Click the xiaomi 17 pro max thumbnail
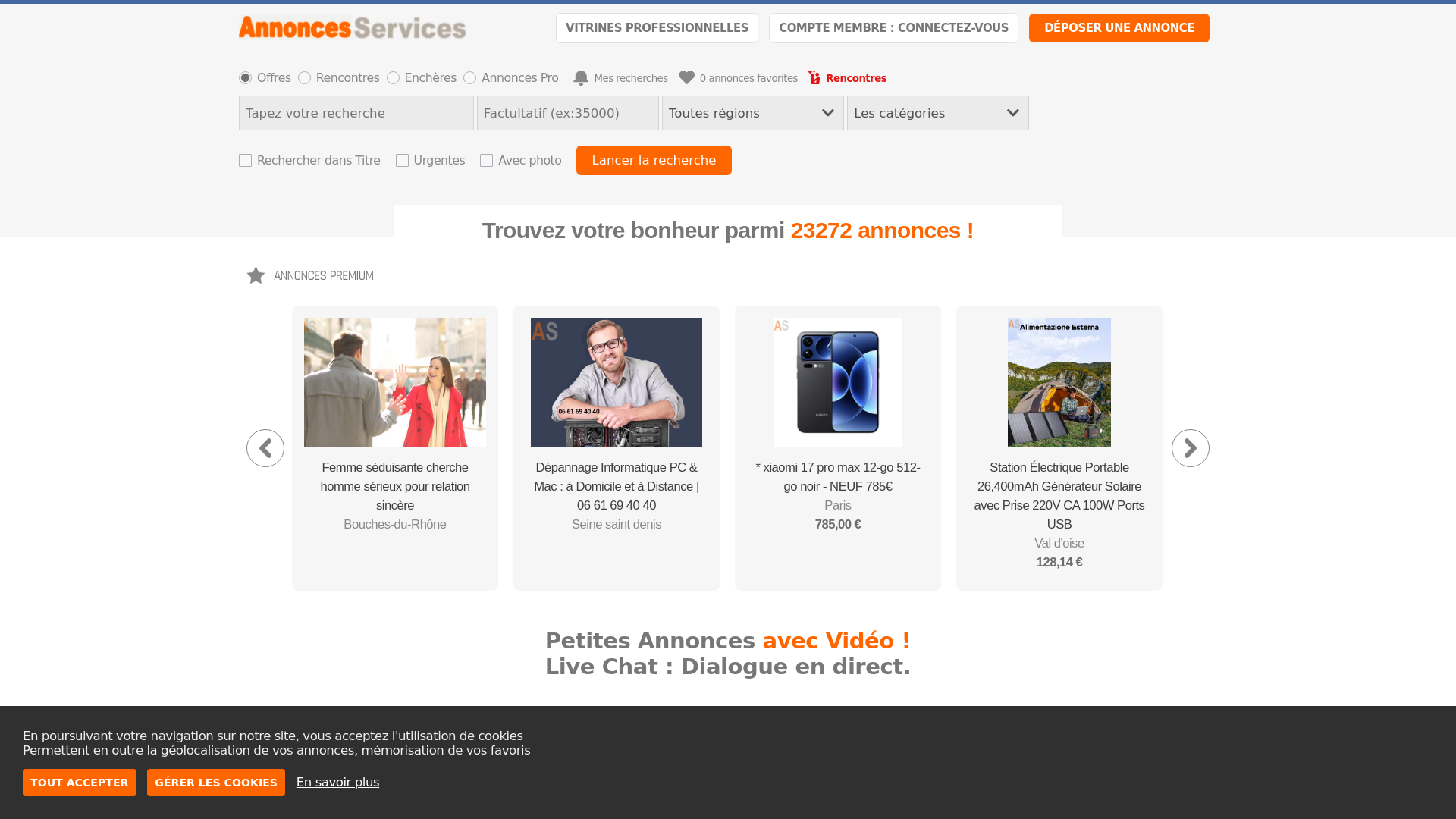The height and width of the screenshot is (819, 1456). (x=837, y=381)
